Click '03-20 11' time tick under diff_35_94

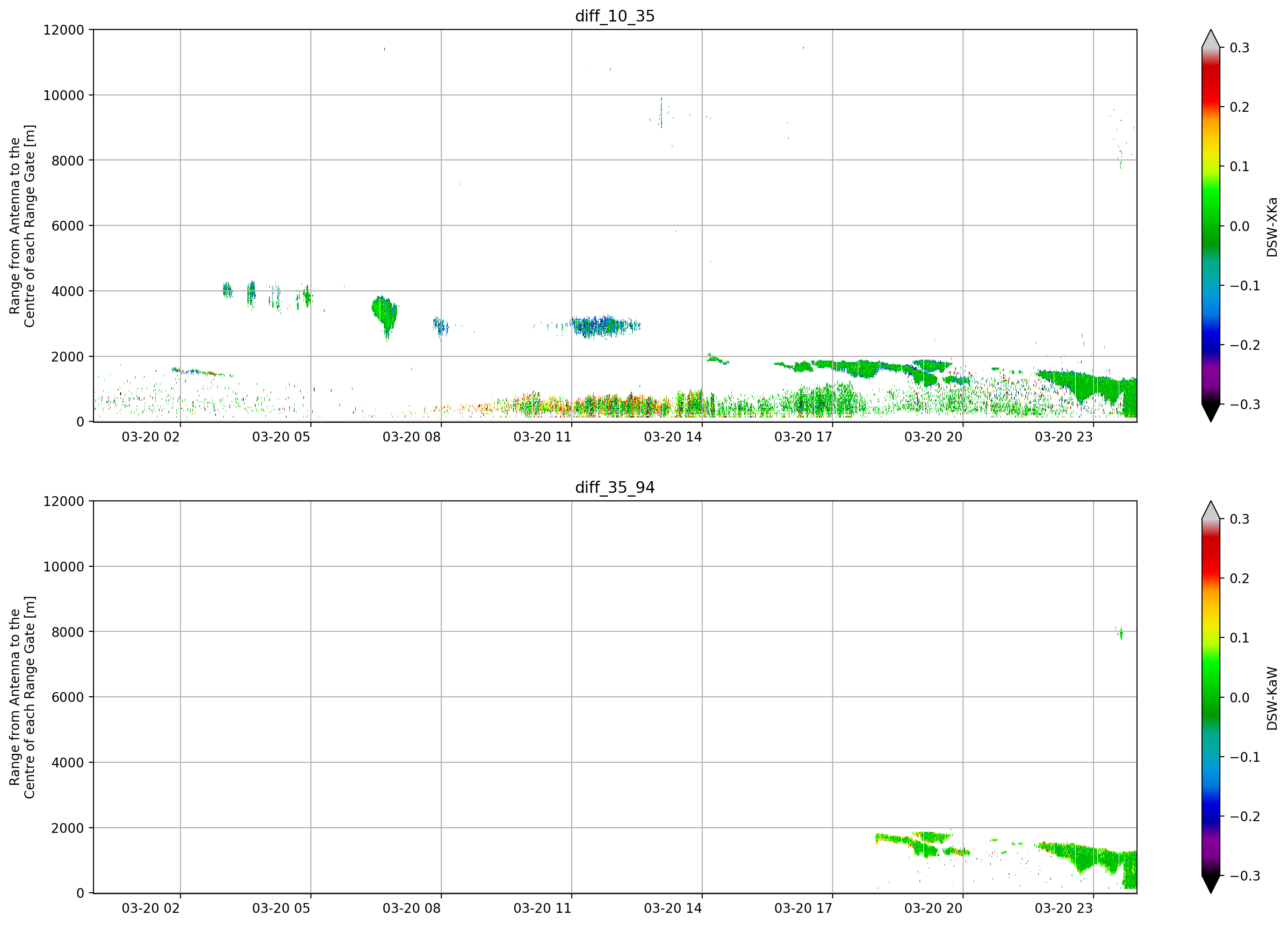(x=542, y=909)
